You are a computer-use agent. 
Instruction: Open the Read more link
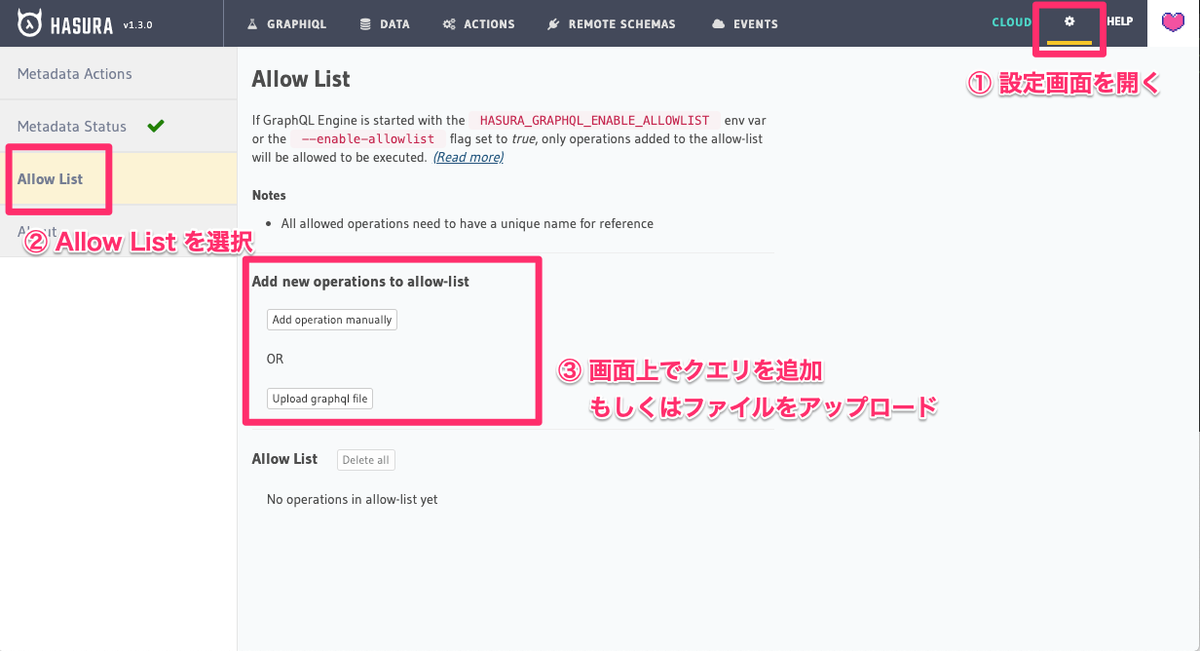point(468,158)
